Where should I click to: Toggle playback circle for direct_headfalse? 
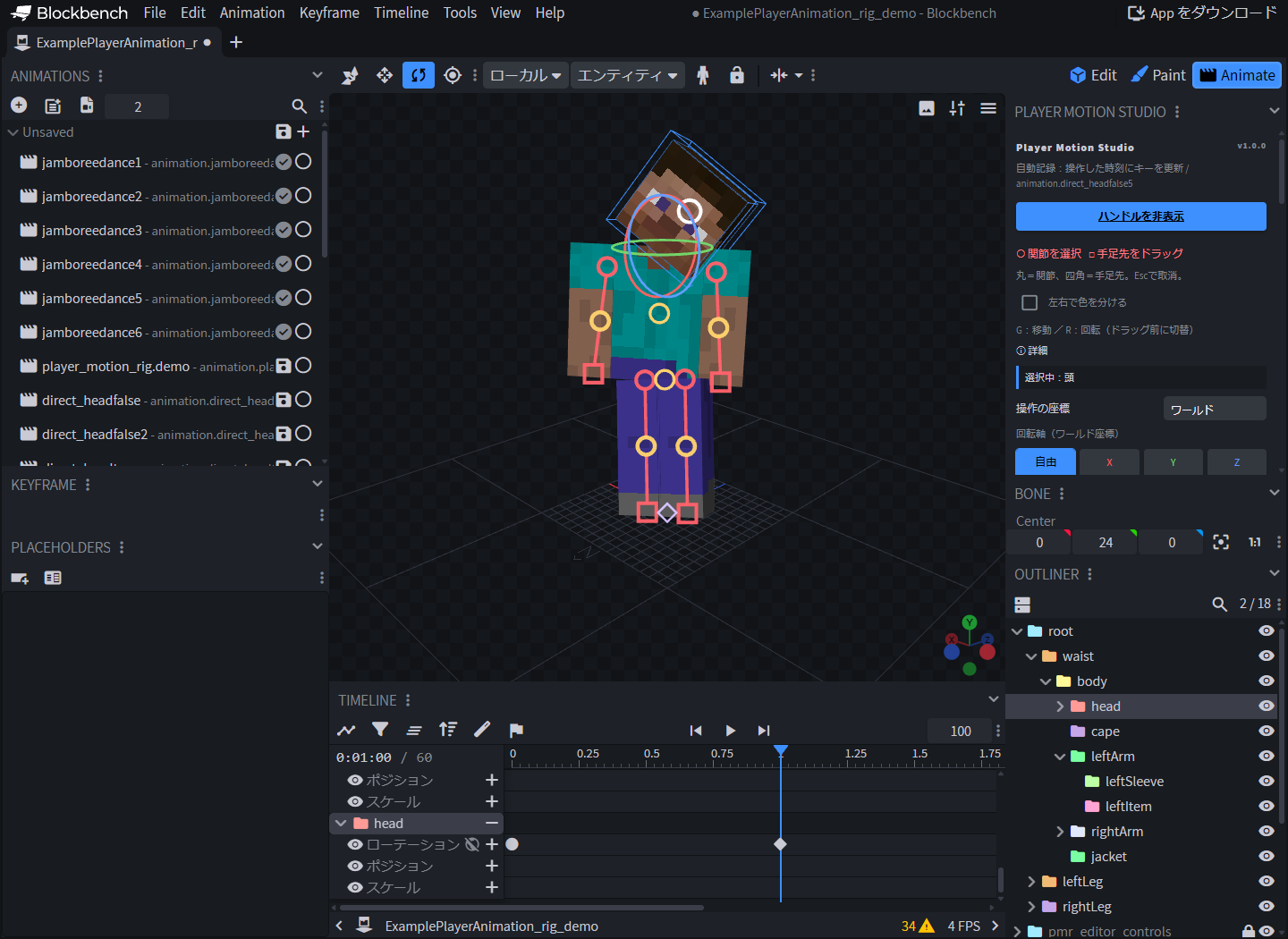click(303, 400)
